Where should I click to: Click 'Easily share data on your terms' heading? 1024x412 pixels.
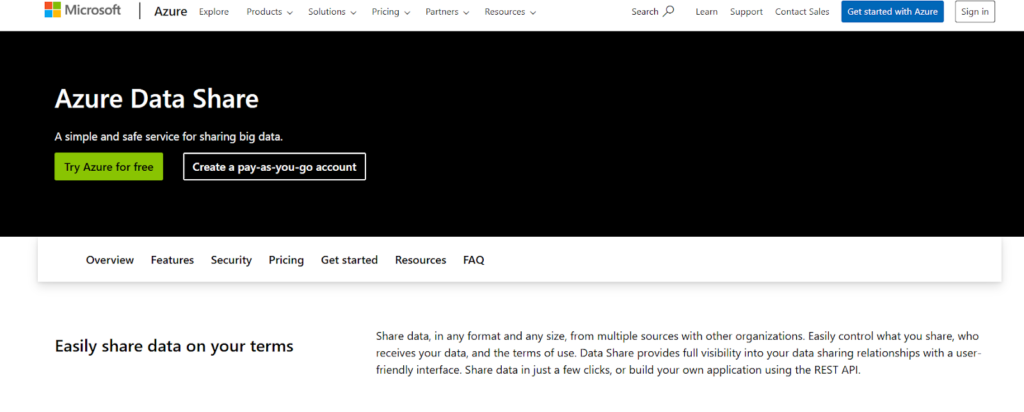point(174,346)
